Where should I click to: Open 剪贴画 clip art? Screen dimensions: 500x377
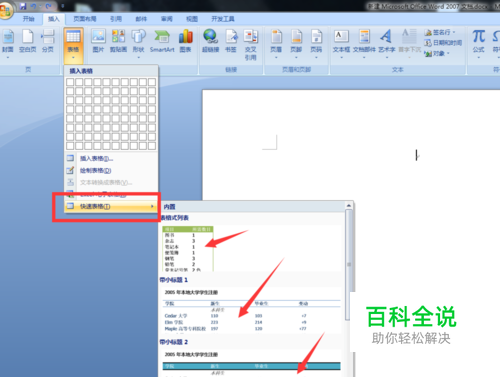pos(118,42)
